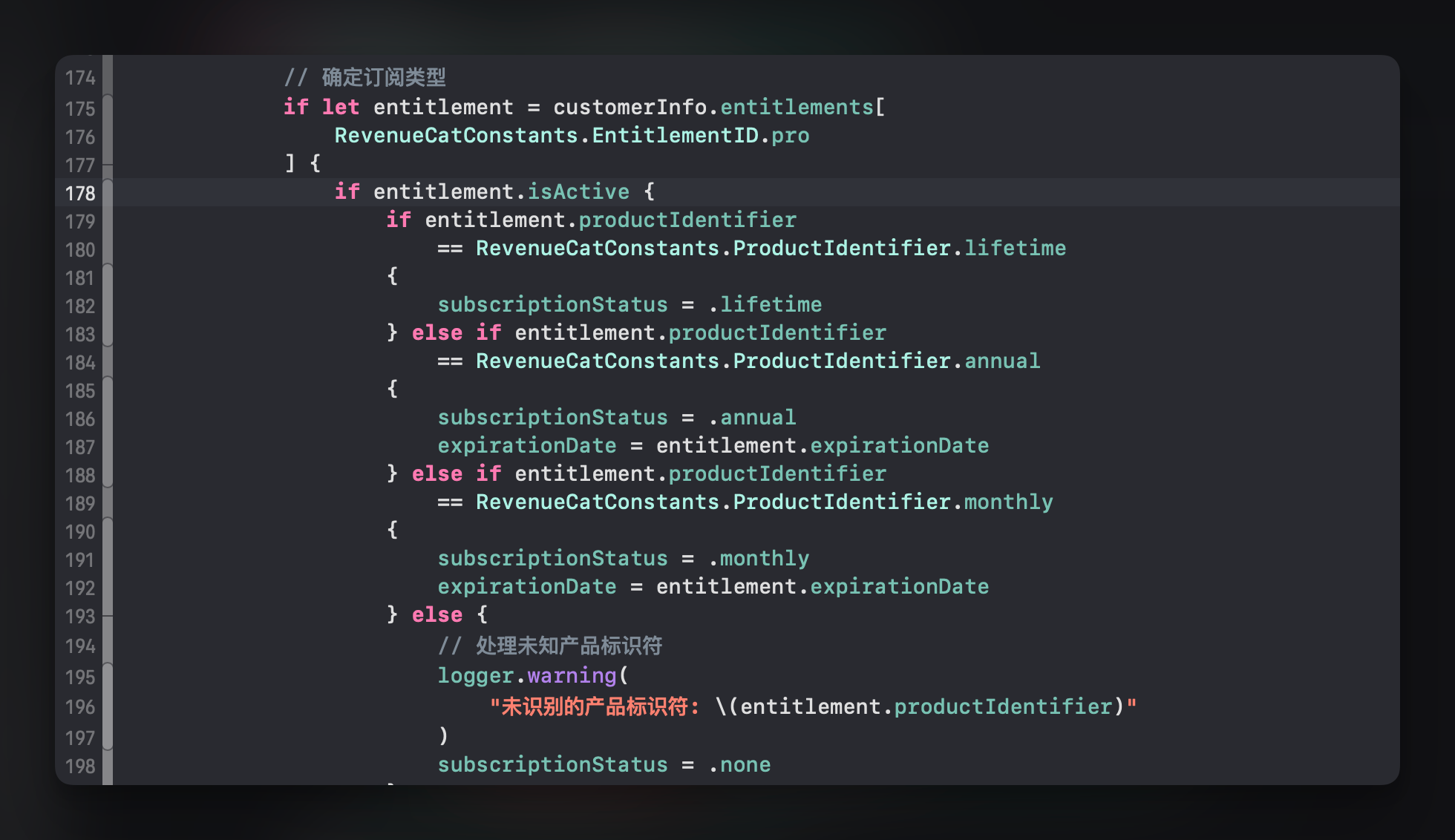
Task: Collapse code fold ribbon beside line 176
Action: (x=108, y=137)
